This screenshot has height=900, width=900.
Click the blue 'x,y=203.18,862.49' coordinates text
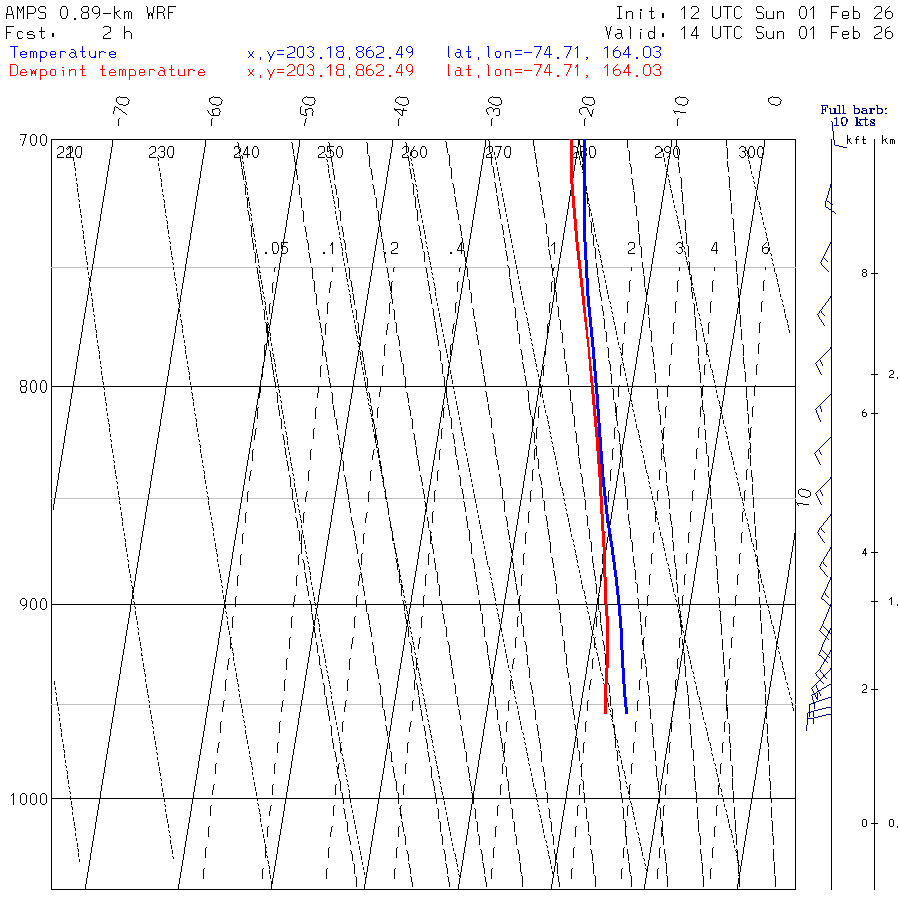[x=330, y=53]
